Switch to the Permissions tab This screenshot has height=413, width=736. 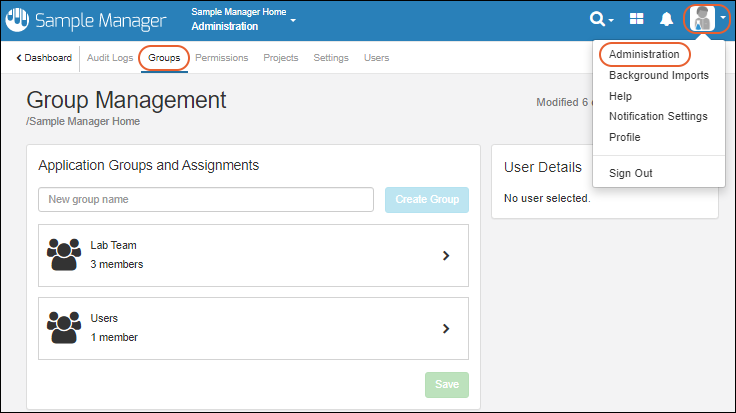click(221, 58)
